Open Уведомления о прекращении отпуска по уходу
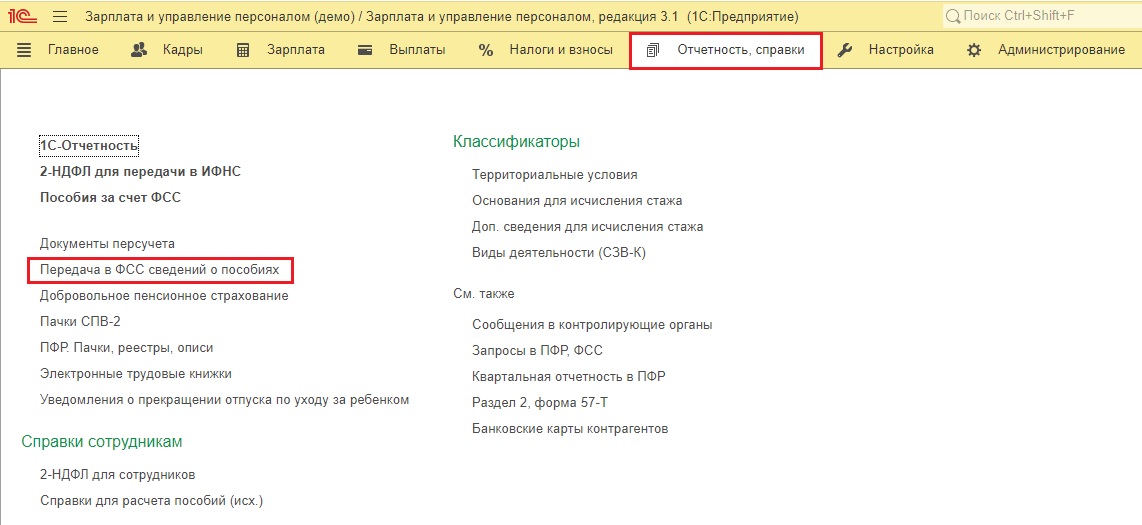 click(224, 400)
